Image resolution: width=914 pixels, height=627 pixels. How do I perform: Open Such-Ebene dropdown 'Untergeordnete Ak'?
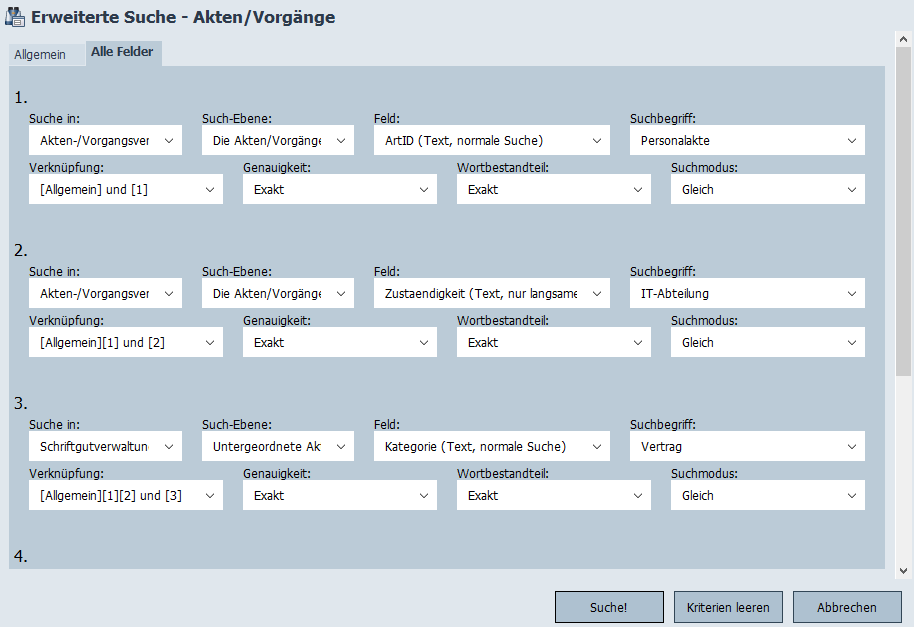pos(277,446)
